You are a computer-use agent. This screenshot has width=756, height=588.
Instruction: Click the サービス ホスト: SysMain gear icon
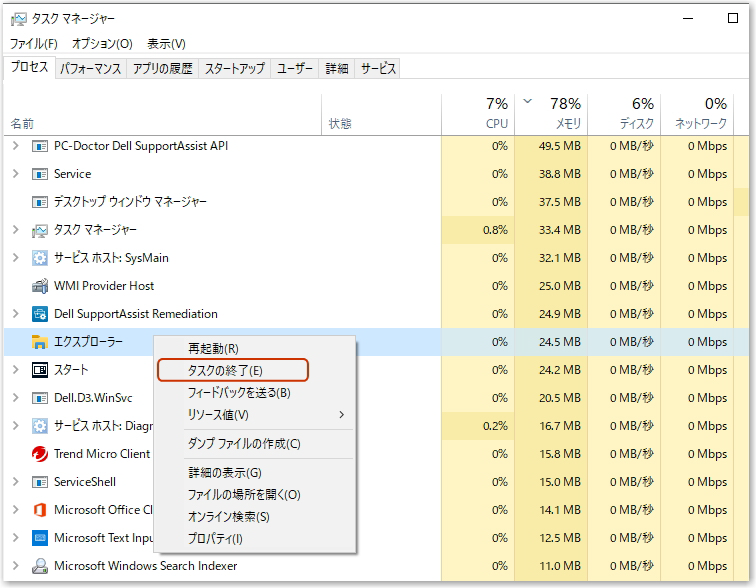[40, 258]
